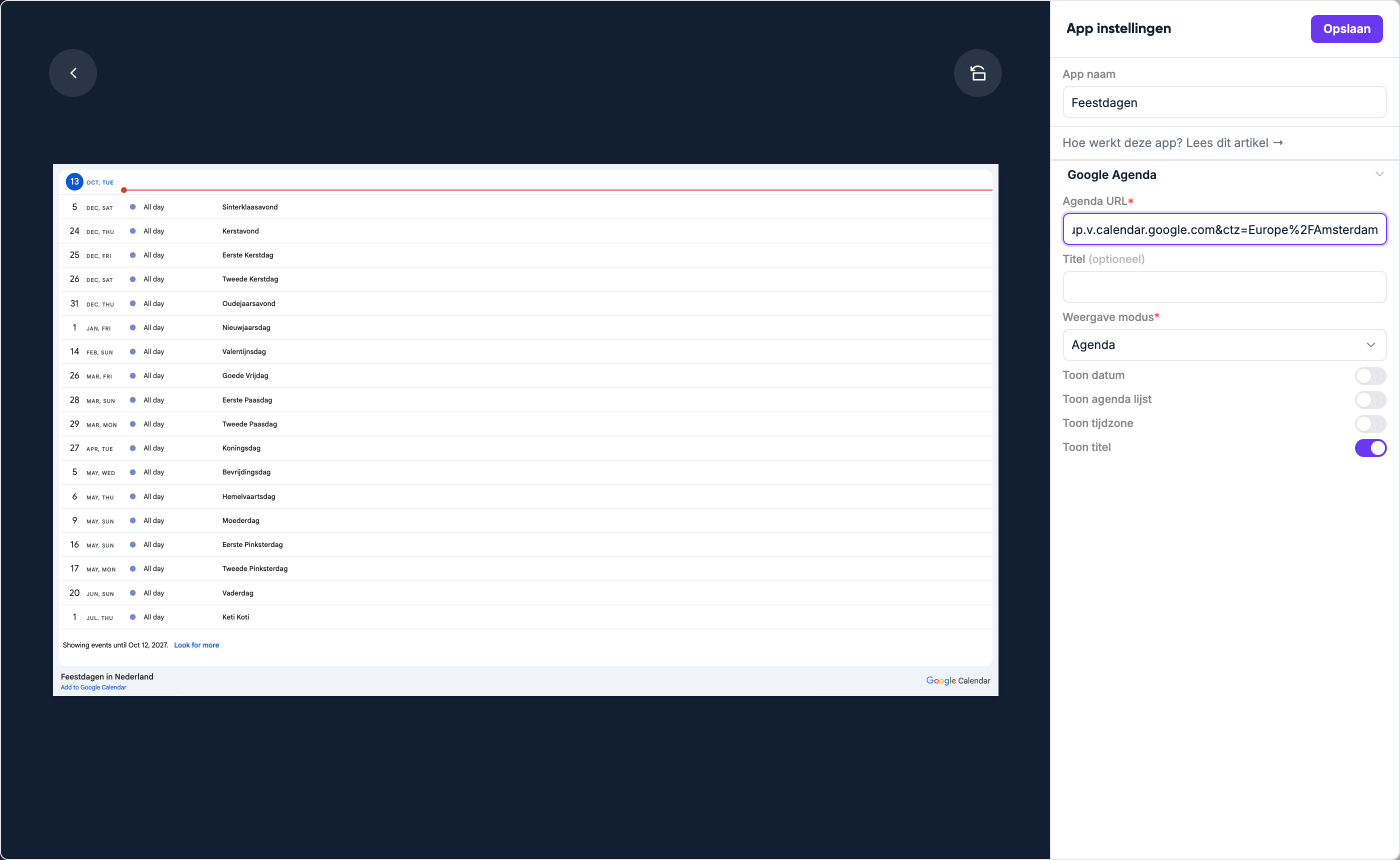Image resolution: width=1400 pixels, height=860 pixels.
Task: Click 'Add to Google Calendar' link
Action: 93,687
